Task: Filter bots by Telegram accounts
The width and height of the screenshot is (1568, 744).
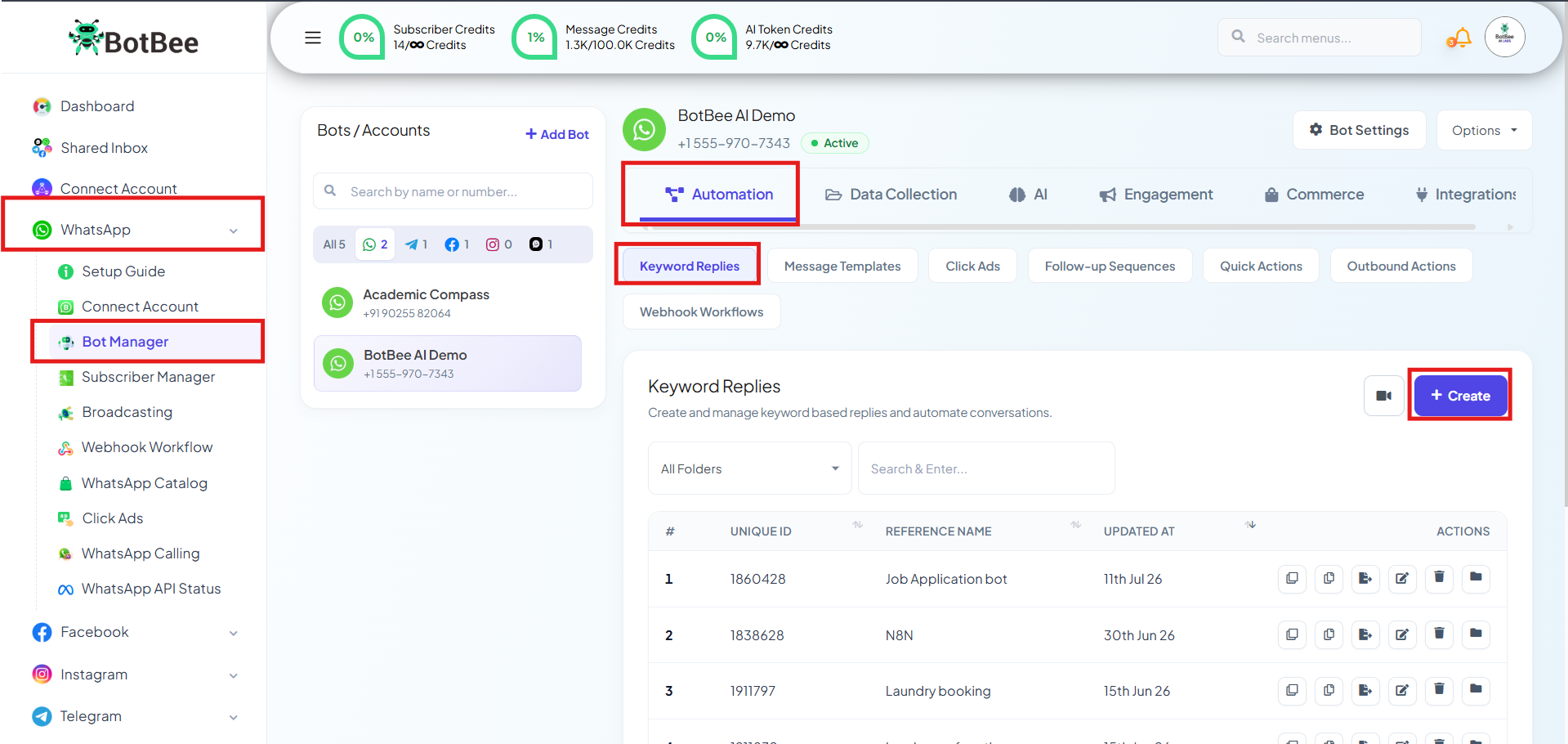Action: coord(416,244)
